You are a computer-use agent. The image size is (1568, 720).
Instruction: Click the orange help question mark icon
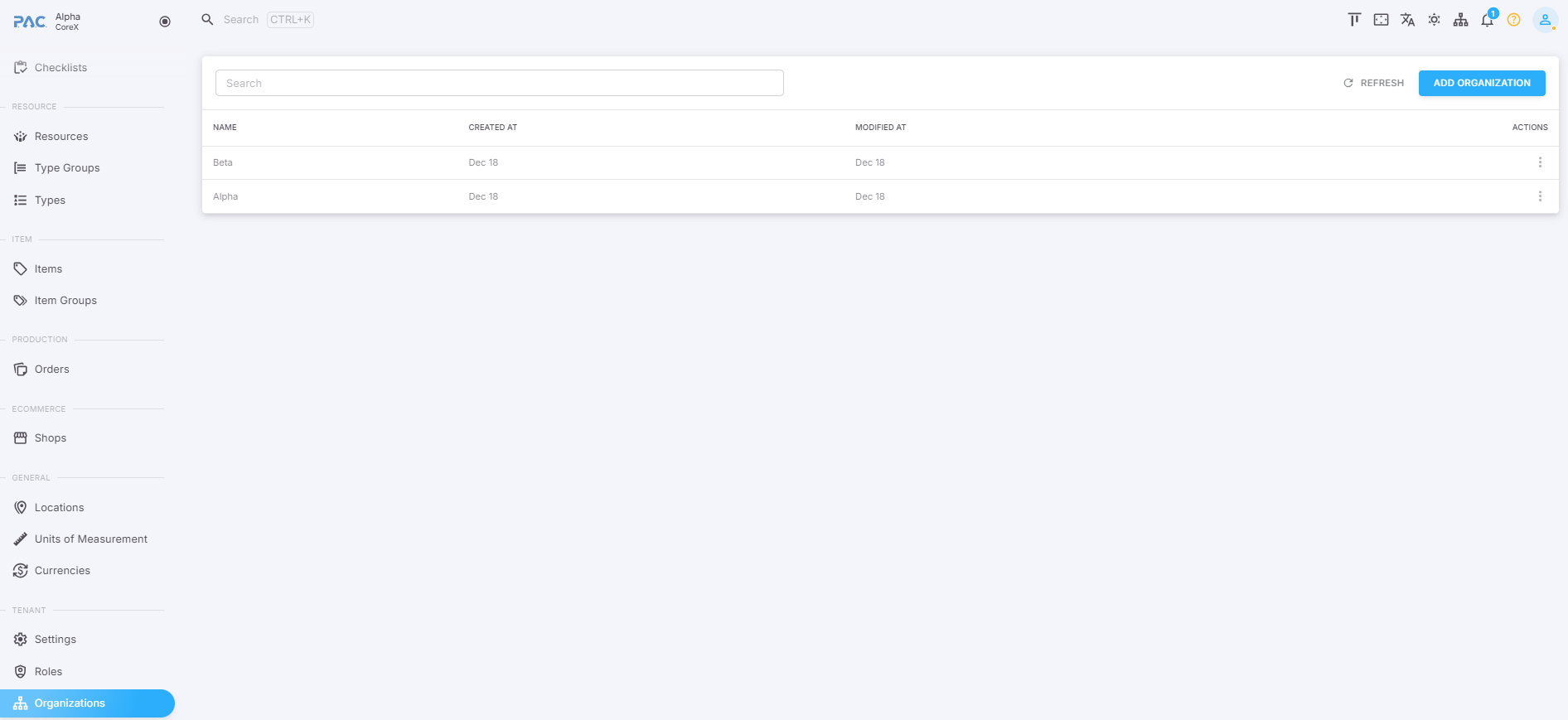coord(1513,20)
